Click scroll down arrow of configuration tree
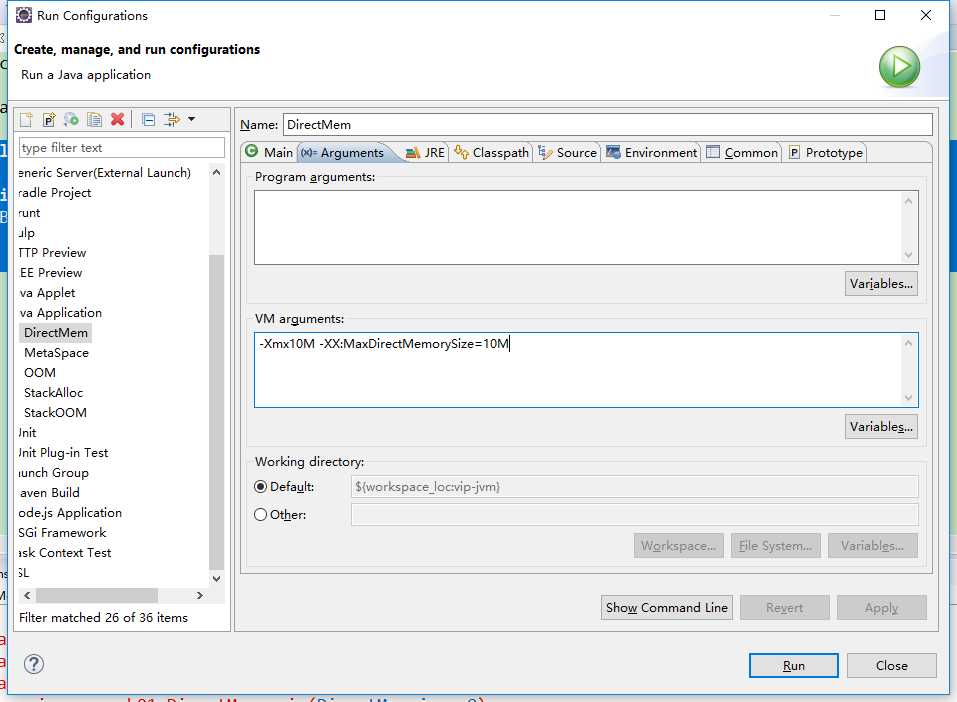Screen dimensions: 957x702 click(x=217, y=578)
